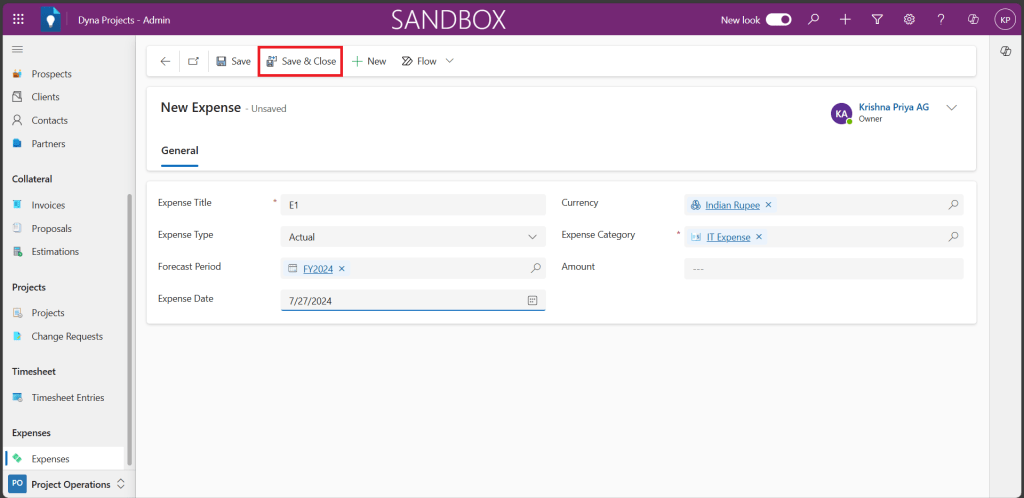Expand the Expense Type dropdown

(532, 237)
